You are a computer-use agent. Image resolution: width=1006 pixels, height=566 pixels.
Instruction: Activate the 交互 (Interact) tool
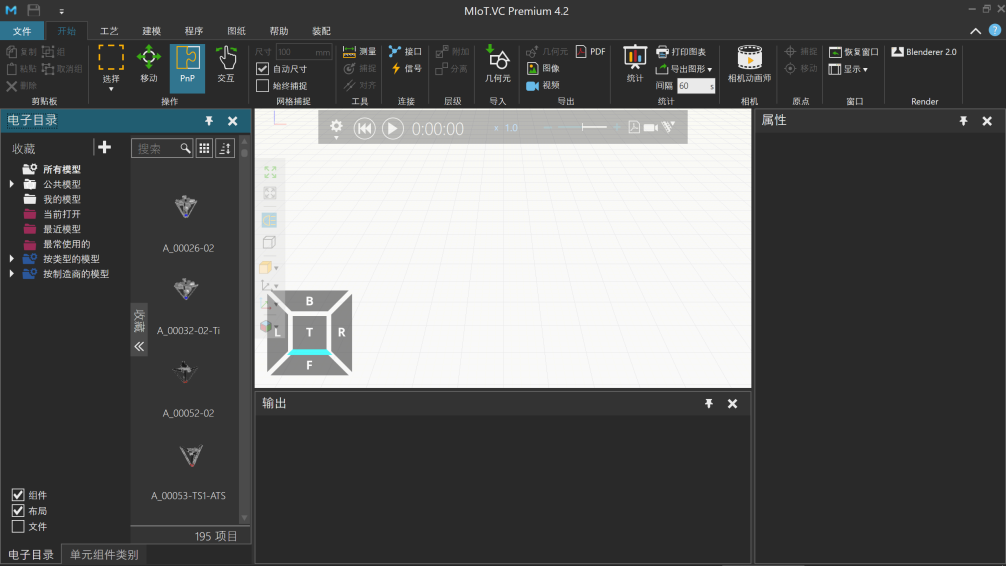point(226,65)
